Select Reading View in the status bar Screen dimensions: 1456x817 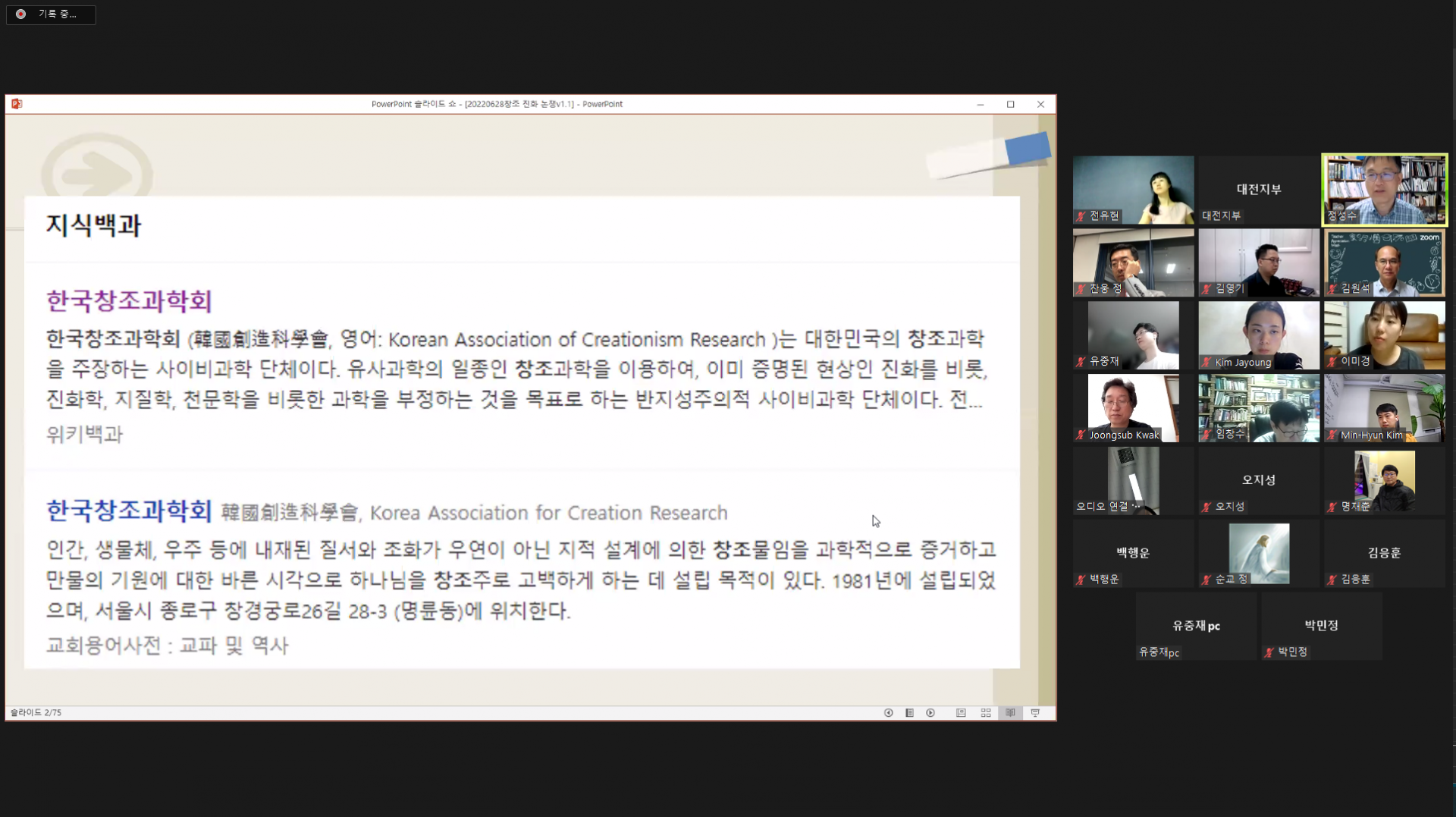[x=1010, y=713]
